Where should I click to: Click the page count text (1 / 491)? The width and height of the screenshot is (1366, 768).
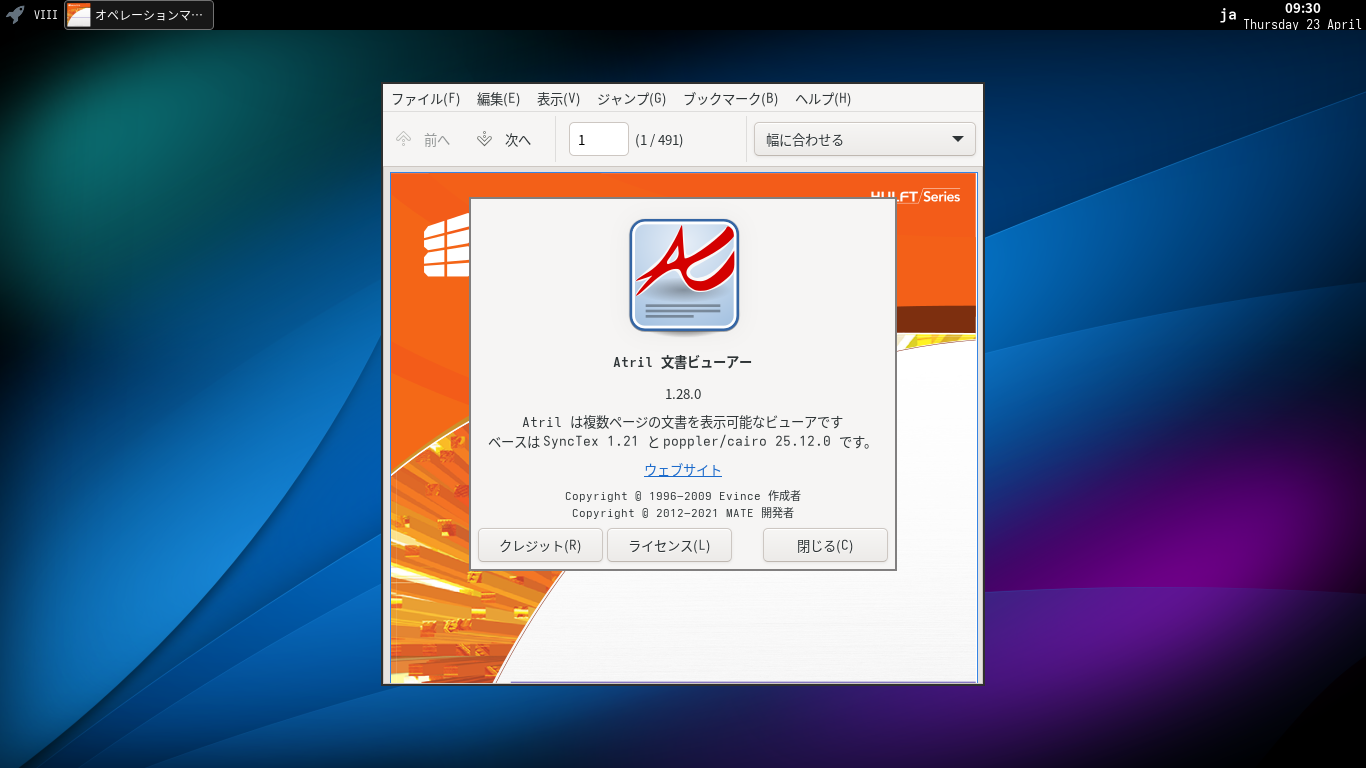click(x=659, y=140)
